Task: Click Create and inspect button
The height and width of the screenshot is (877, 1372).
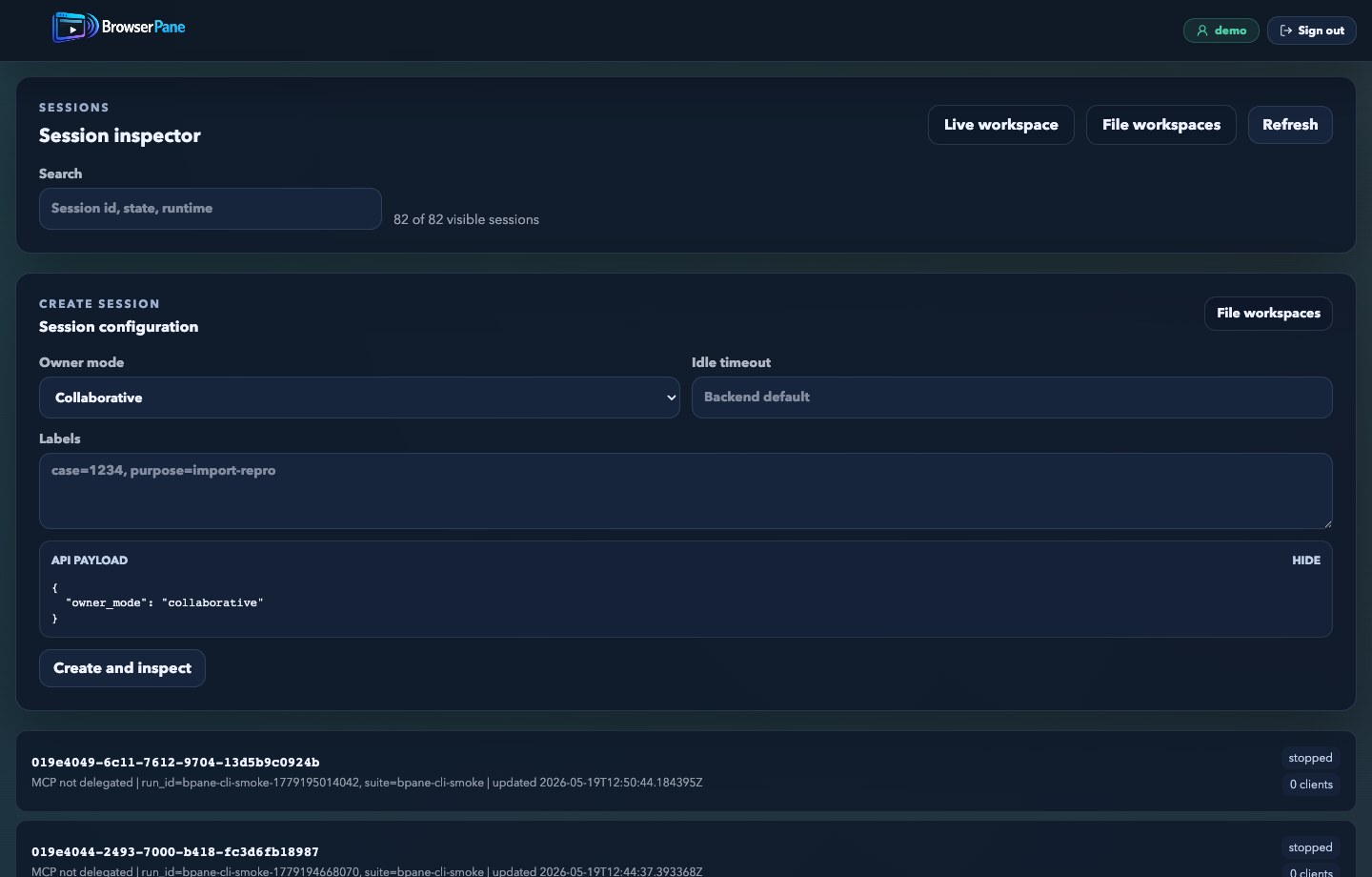Action: point(122,668)
